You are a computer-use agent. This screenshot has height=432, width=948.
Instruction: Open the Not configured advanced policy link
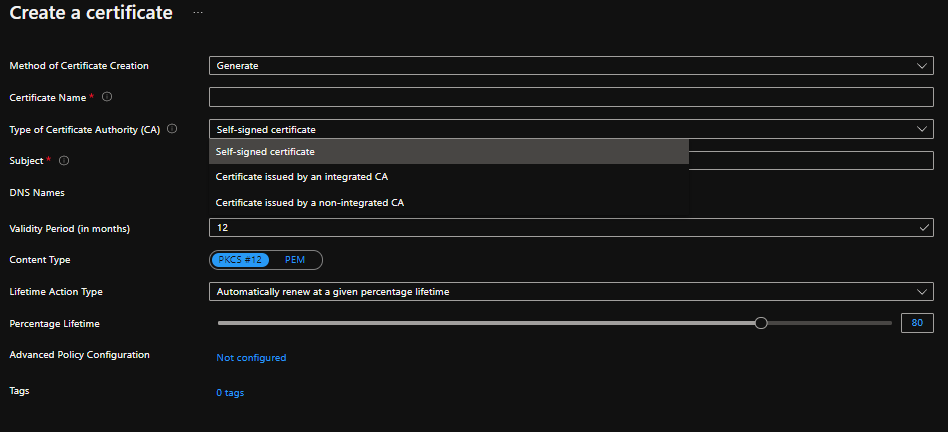[x=251, y=358]
